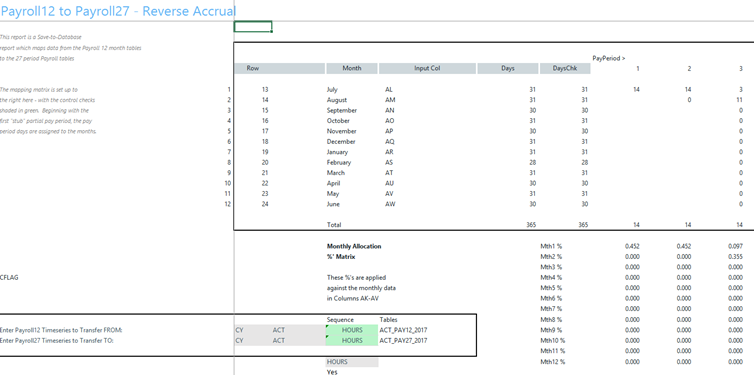Click the ACT_PAY12_2017 table name cell
The width and height of the screenshot is (754, 375).
click(403, 330)
